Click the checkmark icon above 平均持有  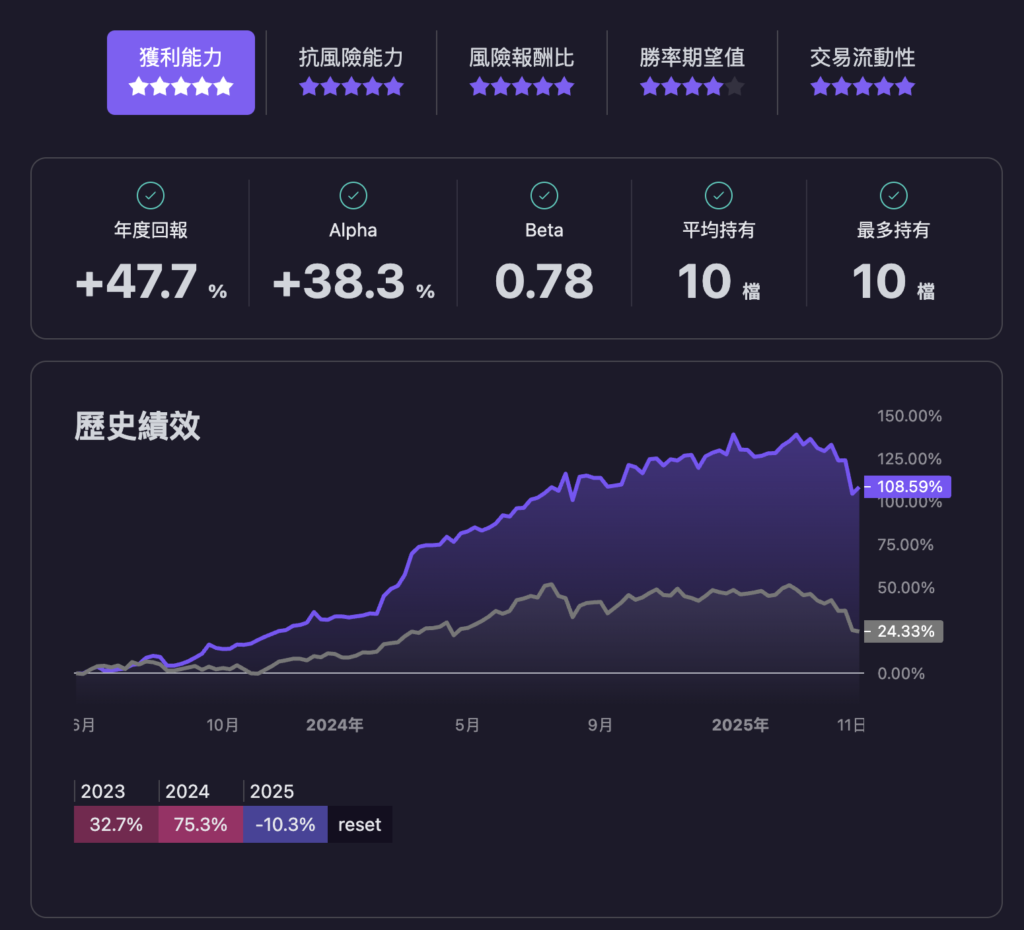pyautogui.click(x=718, y=195)
